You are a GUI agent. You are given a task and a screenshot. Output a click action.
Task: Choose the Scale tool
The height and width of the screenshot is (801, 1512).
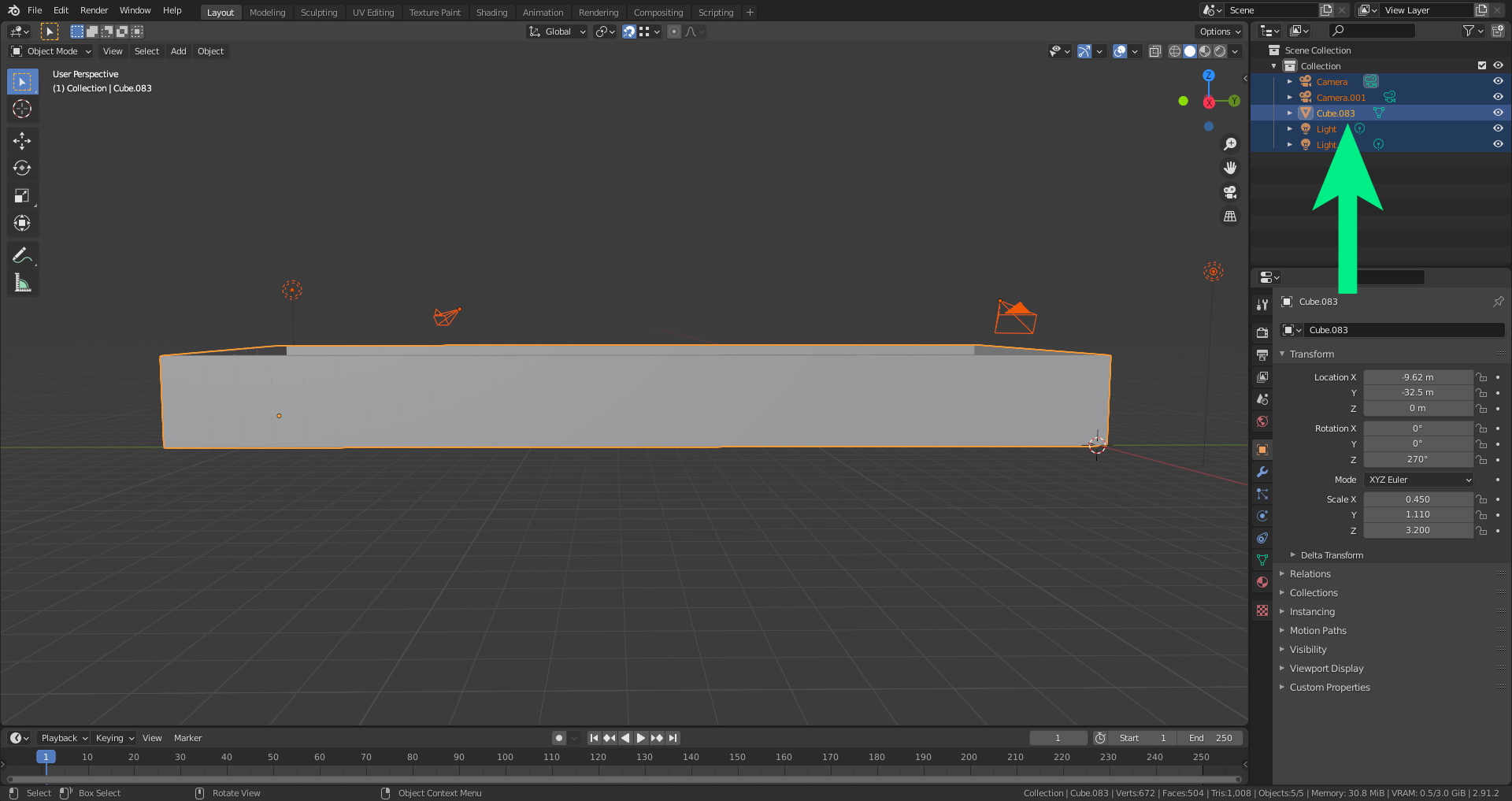coord(22,196)
